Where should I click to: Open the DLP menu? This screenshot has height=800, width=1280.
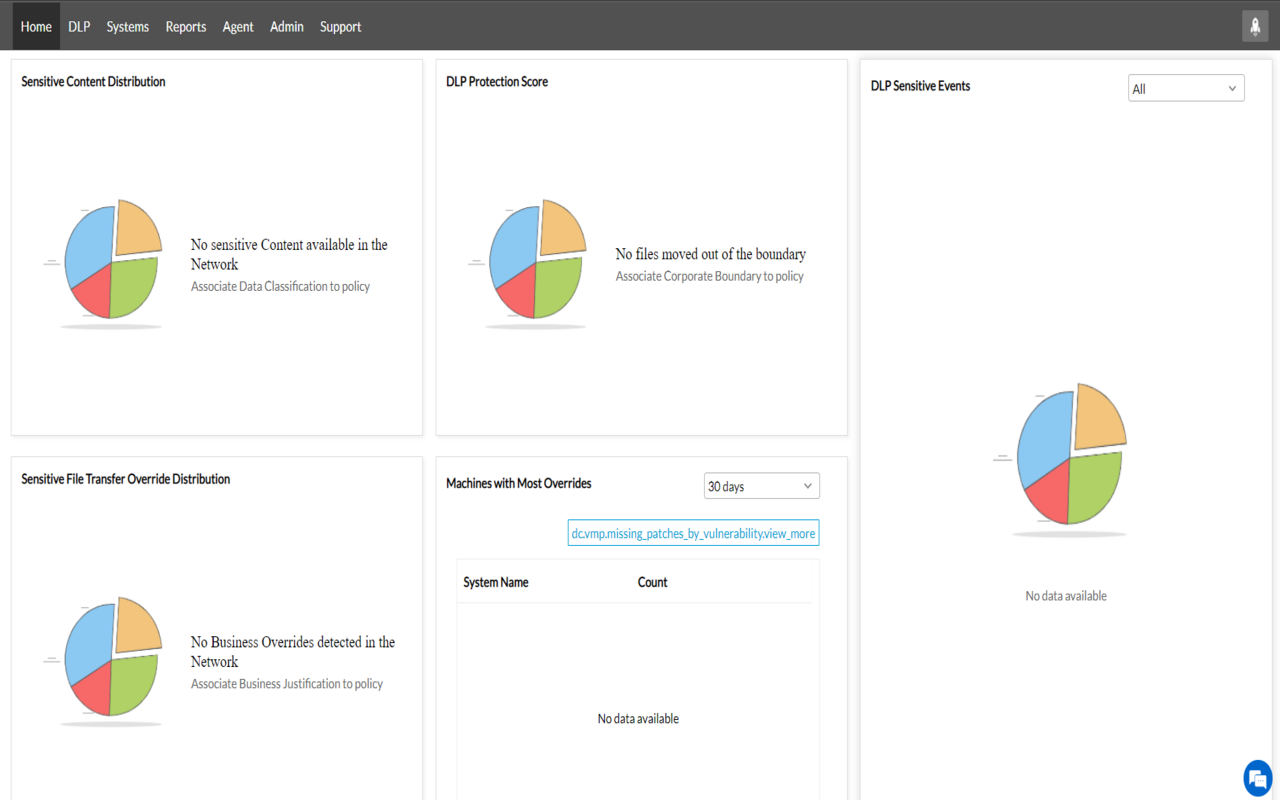click(x=79, y=26)
